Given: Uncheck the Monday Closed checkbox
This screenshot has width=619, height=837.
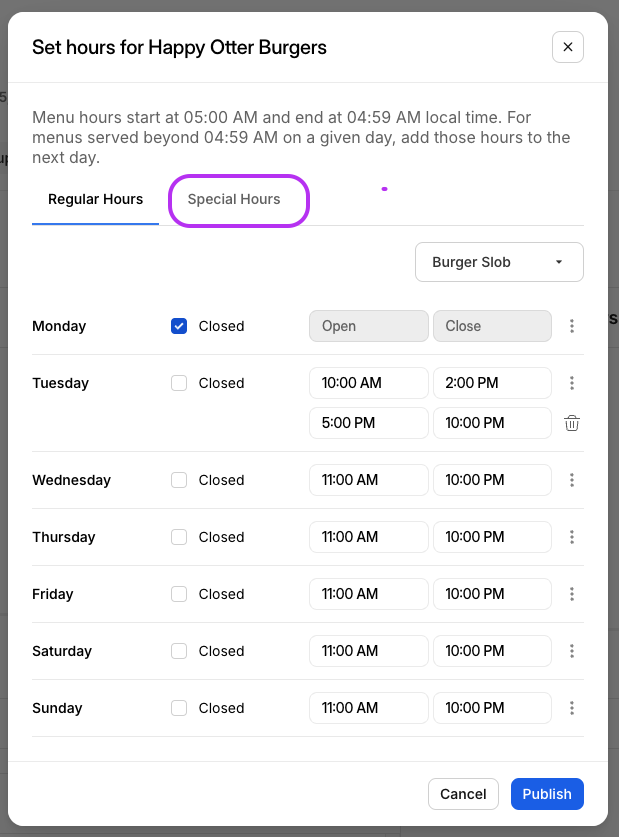Looking at the screenshot, I should click(x=179, y=326).
